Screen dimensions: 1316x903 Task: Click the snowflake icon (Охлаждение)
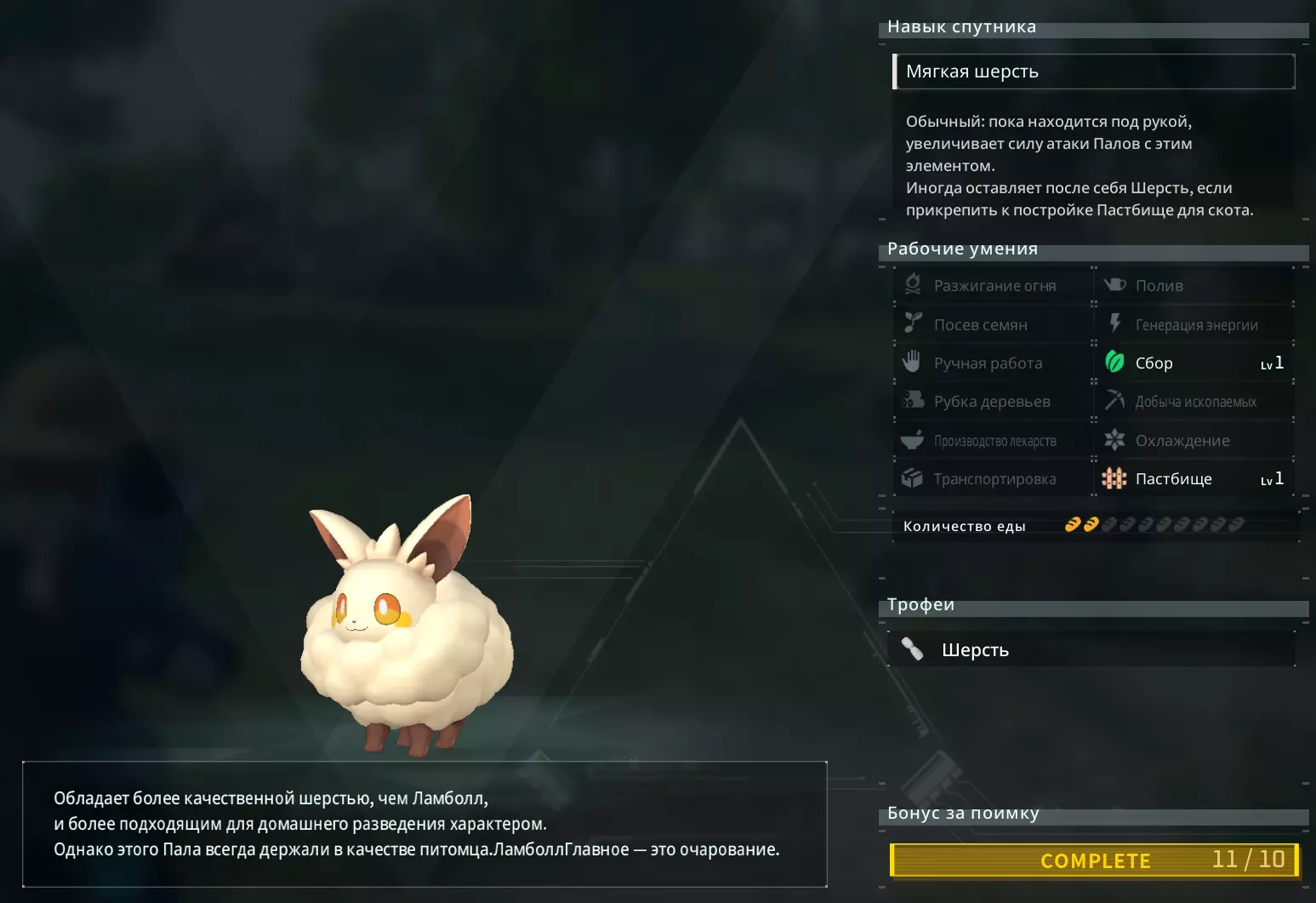pos(1114,440)
